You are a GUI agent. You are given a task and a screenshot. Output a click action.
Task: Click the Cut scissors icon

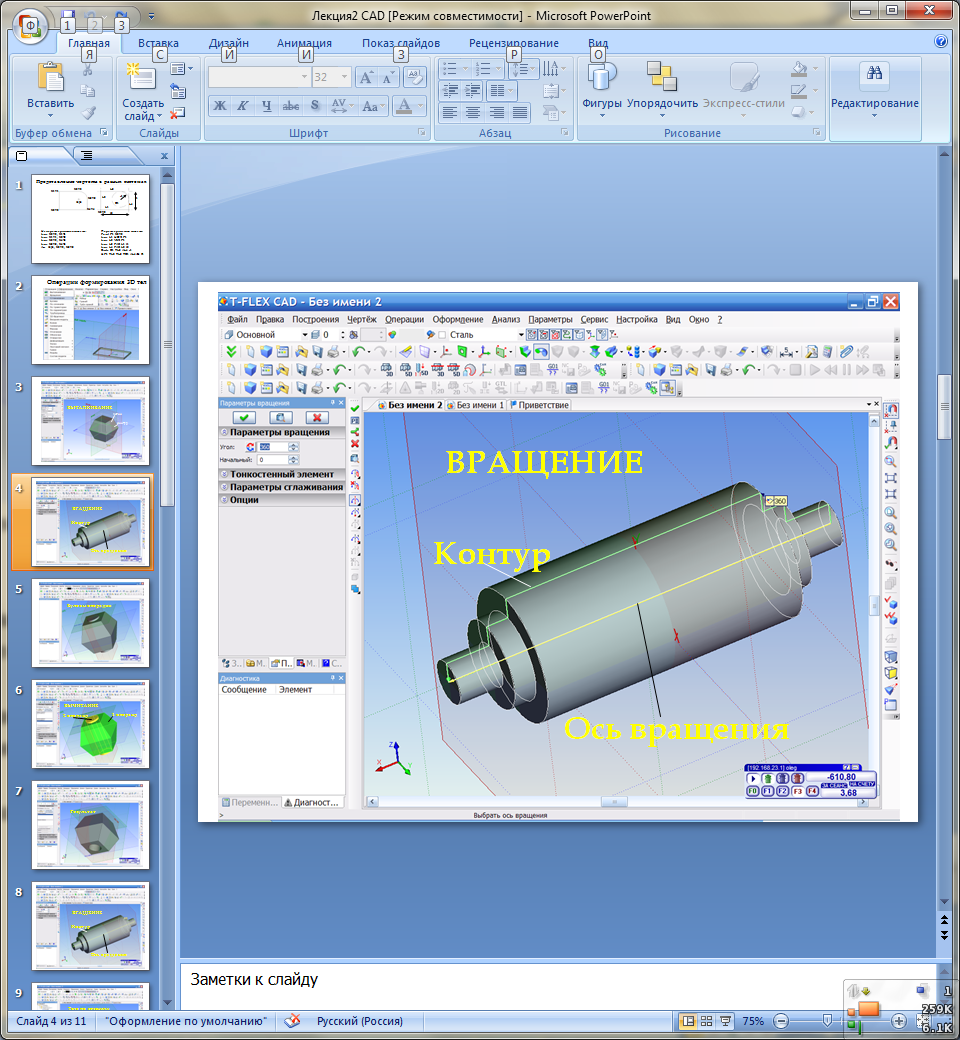[88, 70]
